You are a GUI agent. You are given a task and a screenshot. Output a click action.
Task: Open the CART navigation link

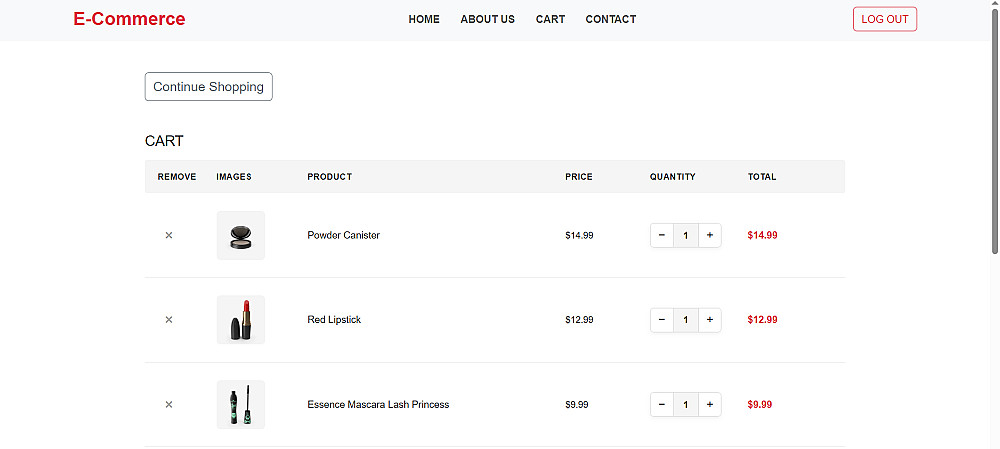click(x=550, y=19)
